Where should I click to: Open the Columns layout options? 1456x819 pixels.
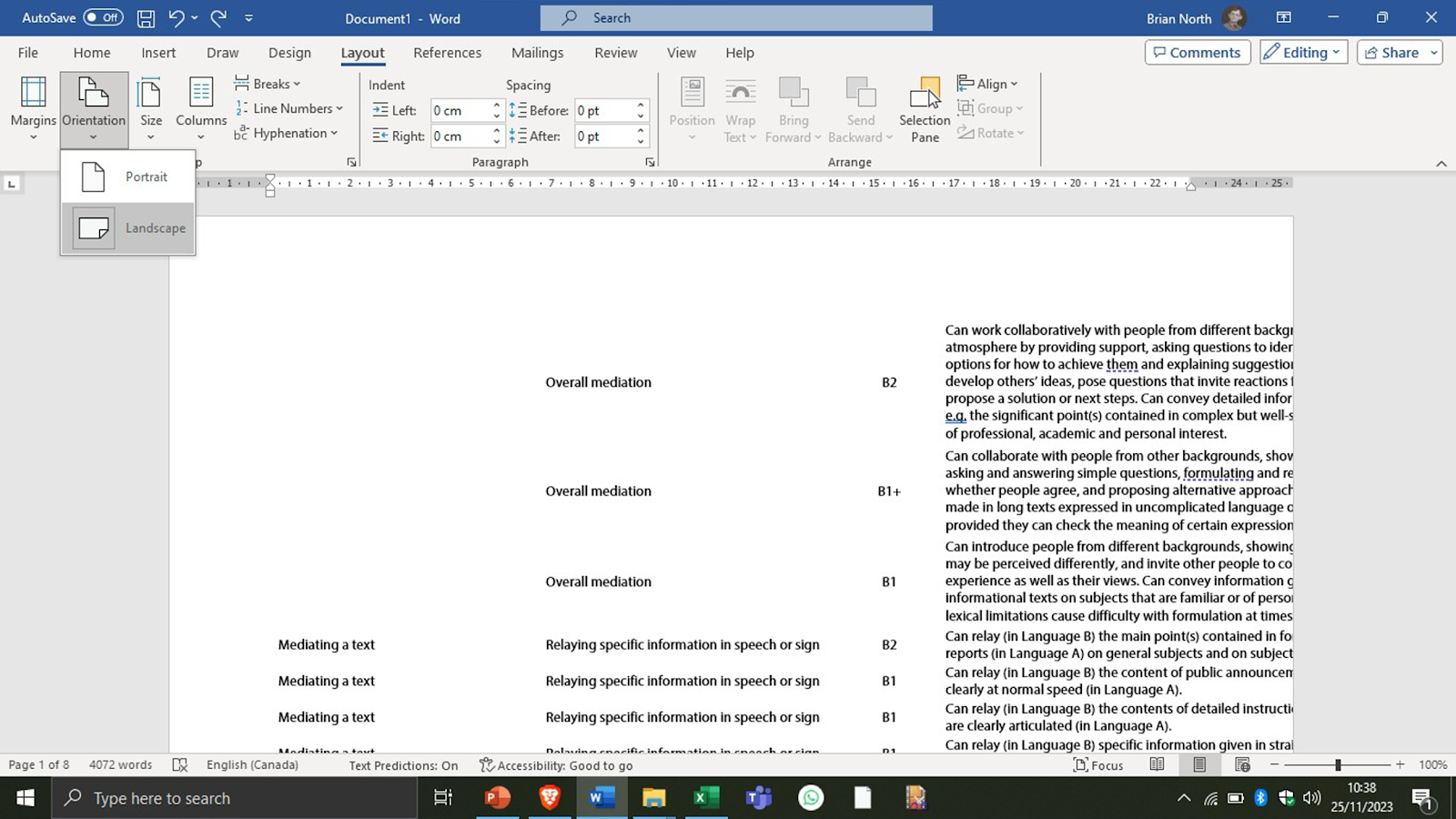point(200,109)
